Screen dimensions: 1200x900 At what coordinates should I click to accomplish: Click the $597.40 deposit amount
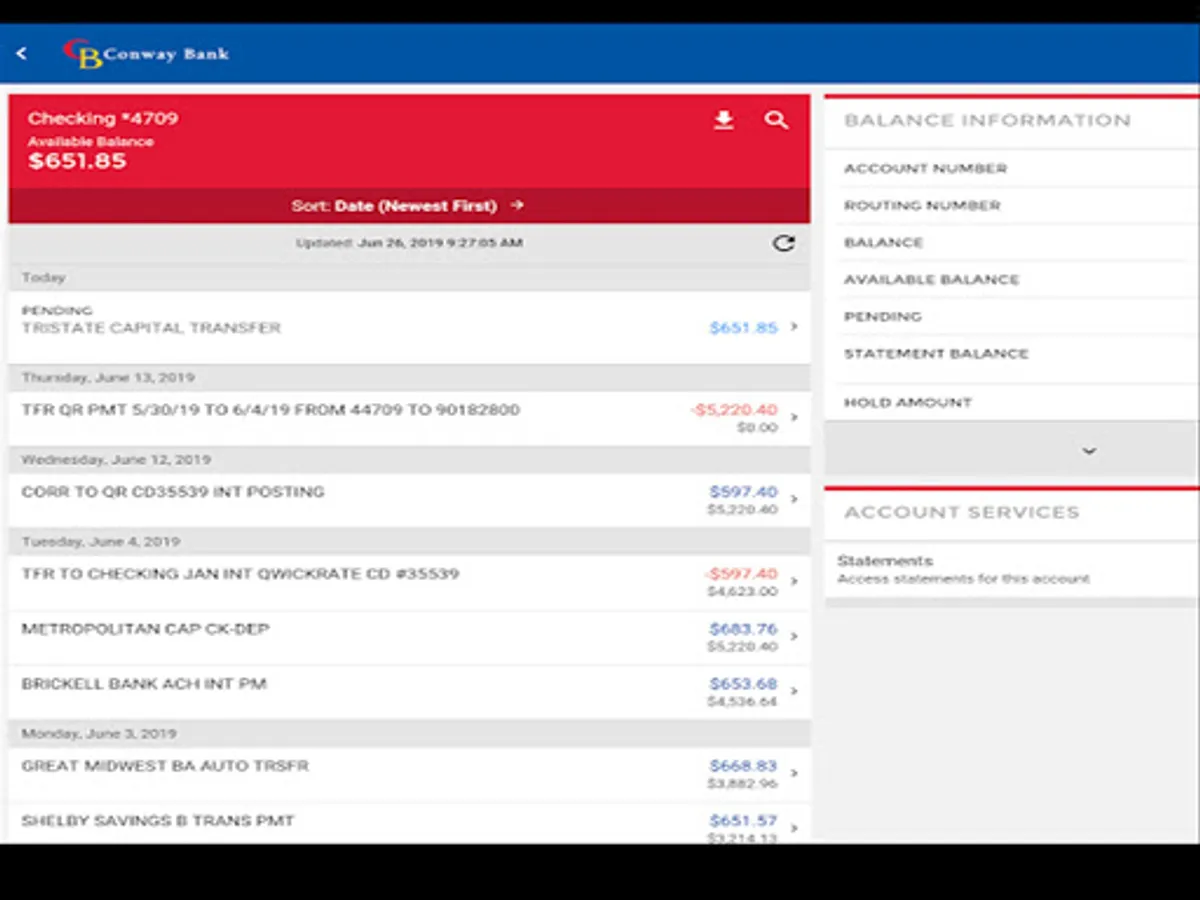(x=743, y=492)
